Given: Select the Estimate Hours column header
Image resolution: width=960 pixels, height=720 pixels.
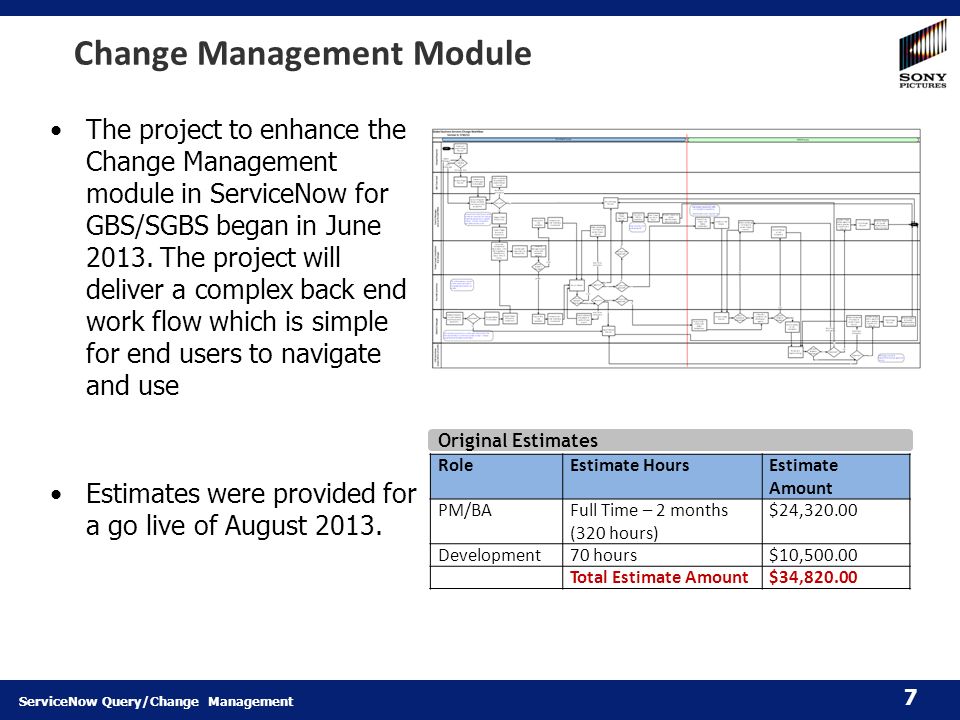Looking at the screenshot, I should (662, 476).
